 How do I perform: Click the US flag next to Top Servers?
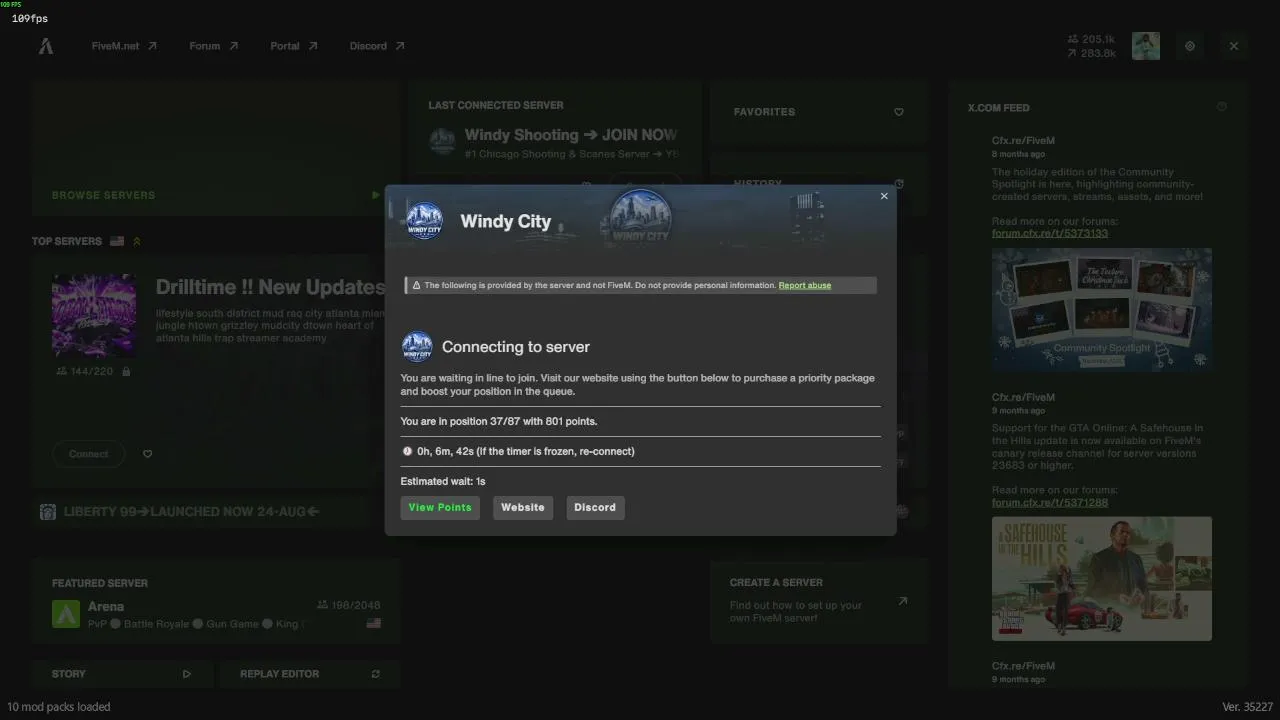click(117, 241)
